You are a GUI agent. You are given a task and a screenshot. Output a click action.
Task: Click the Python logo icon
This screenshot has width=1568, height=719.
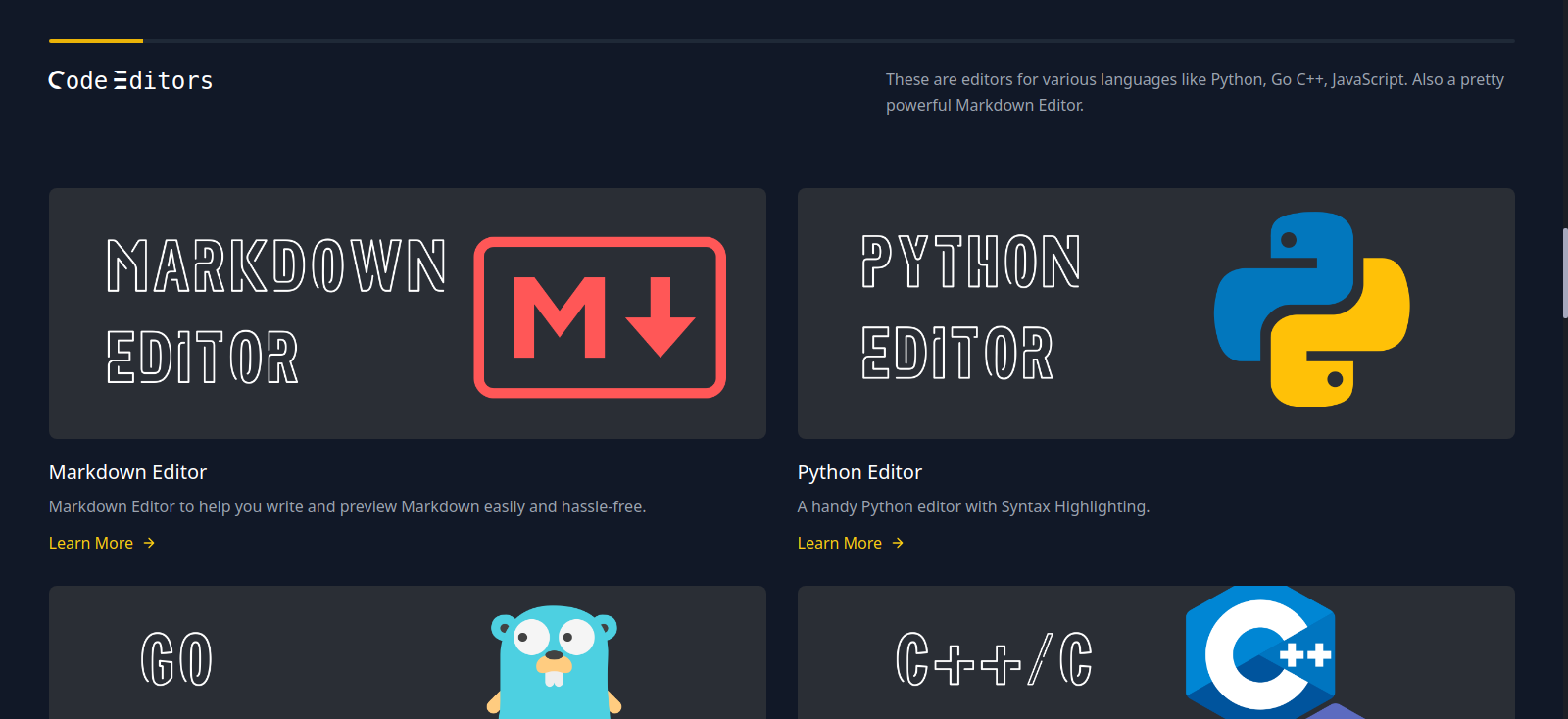coord(1312,310)
